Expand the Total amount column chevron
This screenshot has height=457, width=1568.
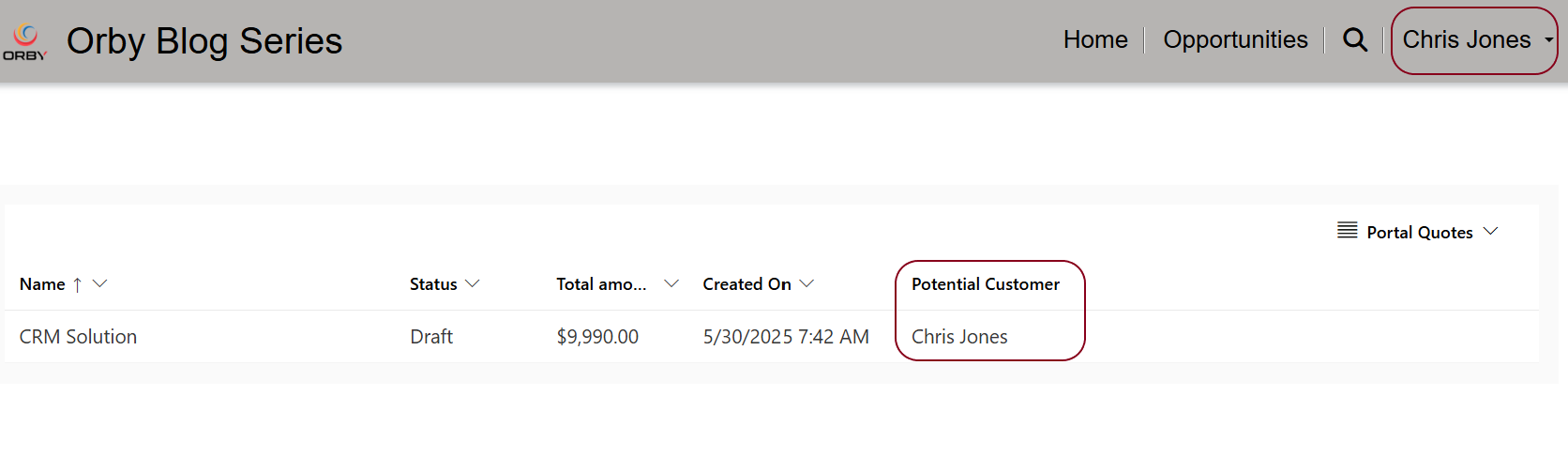click(671, 283)
